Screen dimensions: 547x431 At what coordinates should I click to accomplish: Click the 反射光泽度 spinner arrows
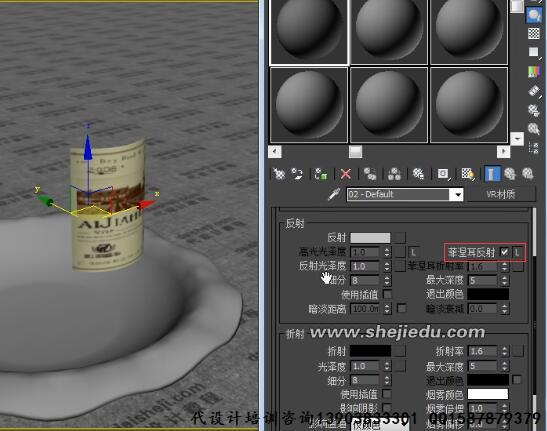[387, 266]
